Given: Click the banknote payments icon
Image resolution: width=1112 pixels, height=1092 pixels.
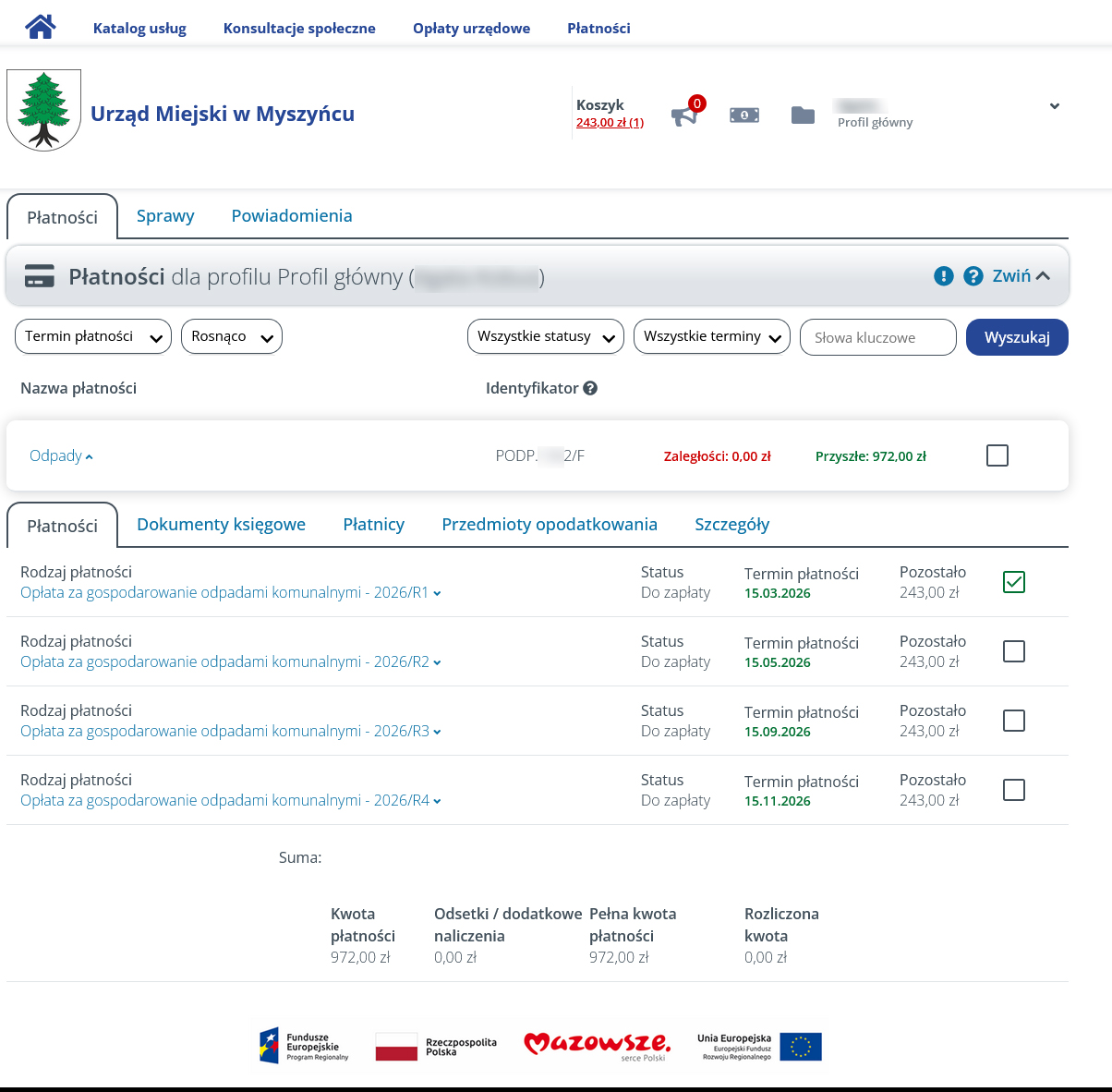Looking at the screenshot, I should tap(744, 115).
